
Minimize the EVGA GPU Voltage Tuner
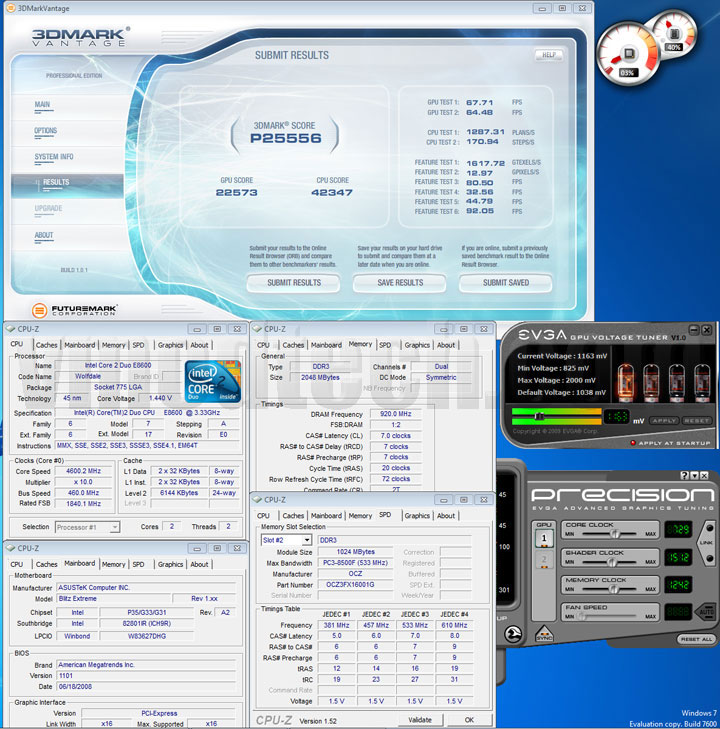click(x=694, y=330)
